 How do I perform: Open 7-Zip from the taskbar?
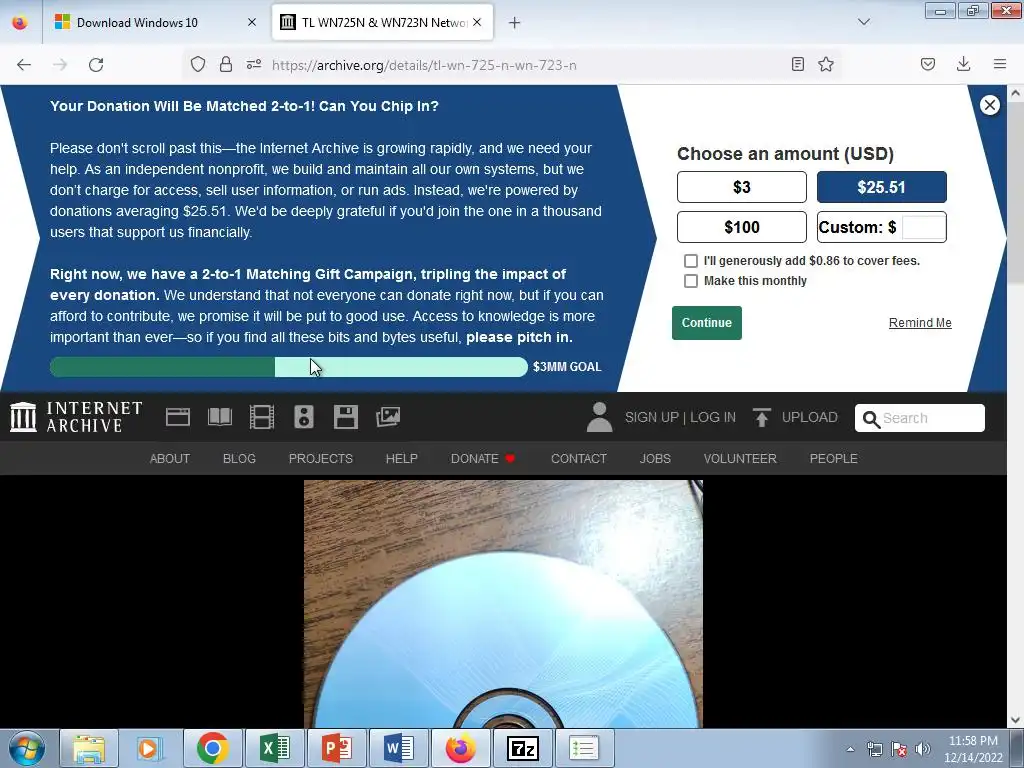(x=522, y=748)
